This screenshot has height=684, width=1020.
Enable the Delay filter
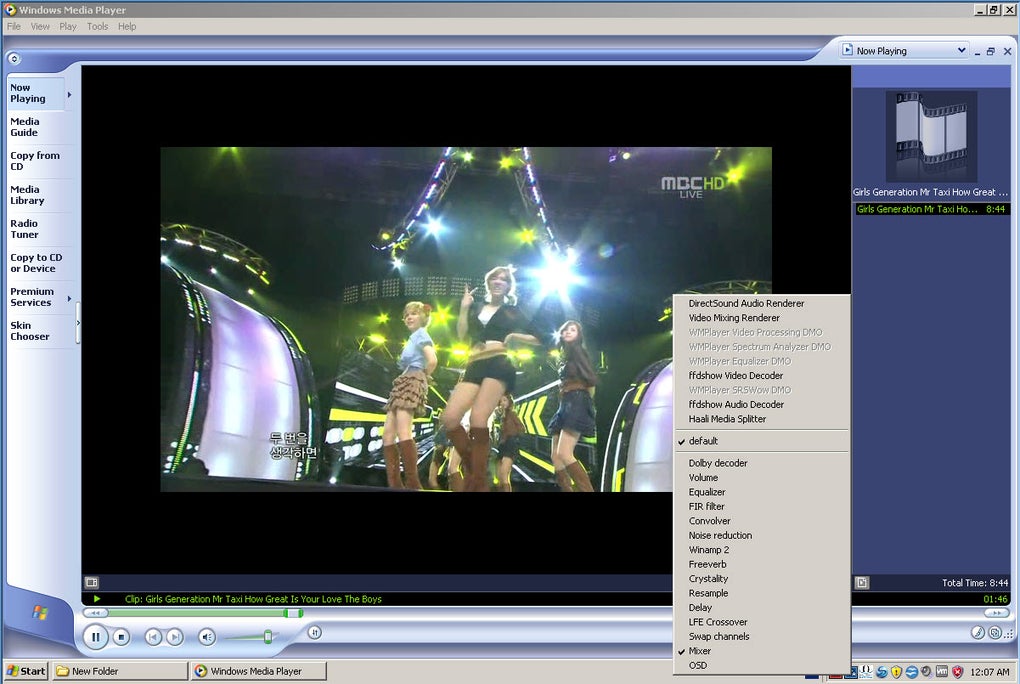pyautogui.click(x=762, y=607)
